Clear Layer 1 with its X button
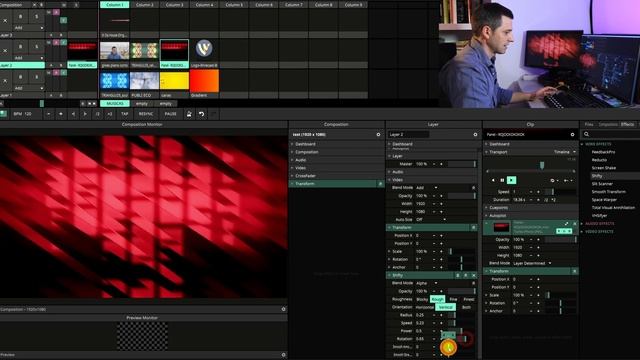This screenshot has width=640, height=360. 5,81
